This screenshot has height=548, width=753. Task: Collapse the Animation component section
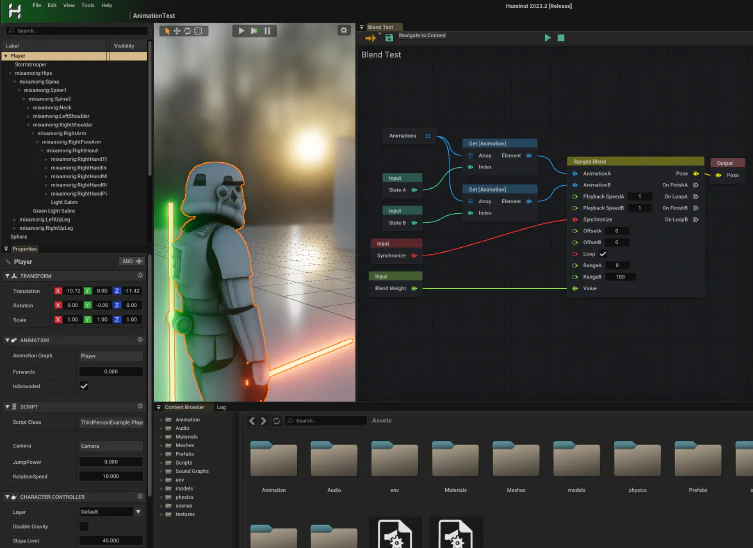[x=9, y=340]
